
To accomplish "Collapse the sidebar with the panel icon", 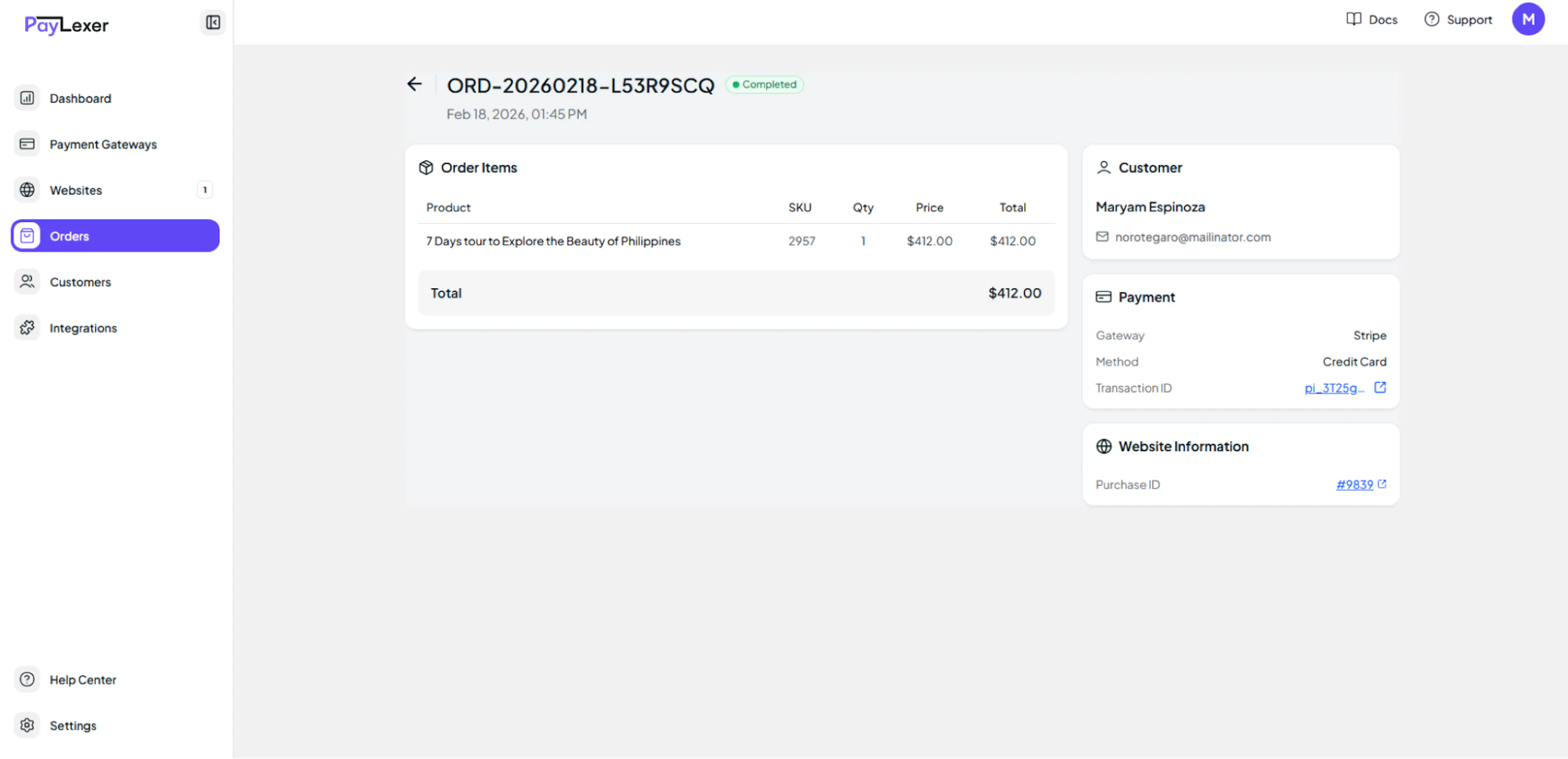I will (212, 22).
